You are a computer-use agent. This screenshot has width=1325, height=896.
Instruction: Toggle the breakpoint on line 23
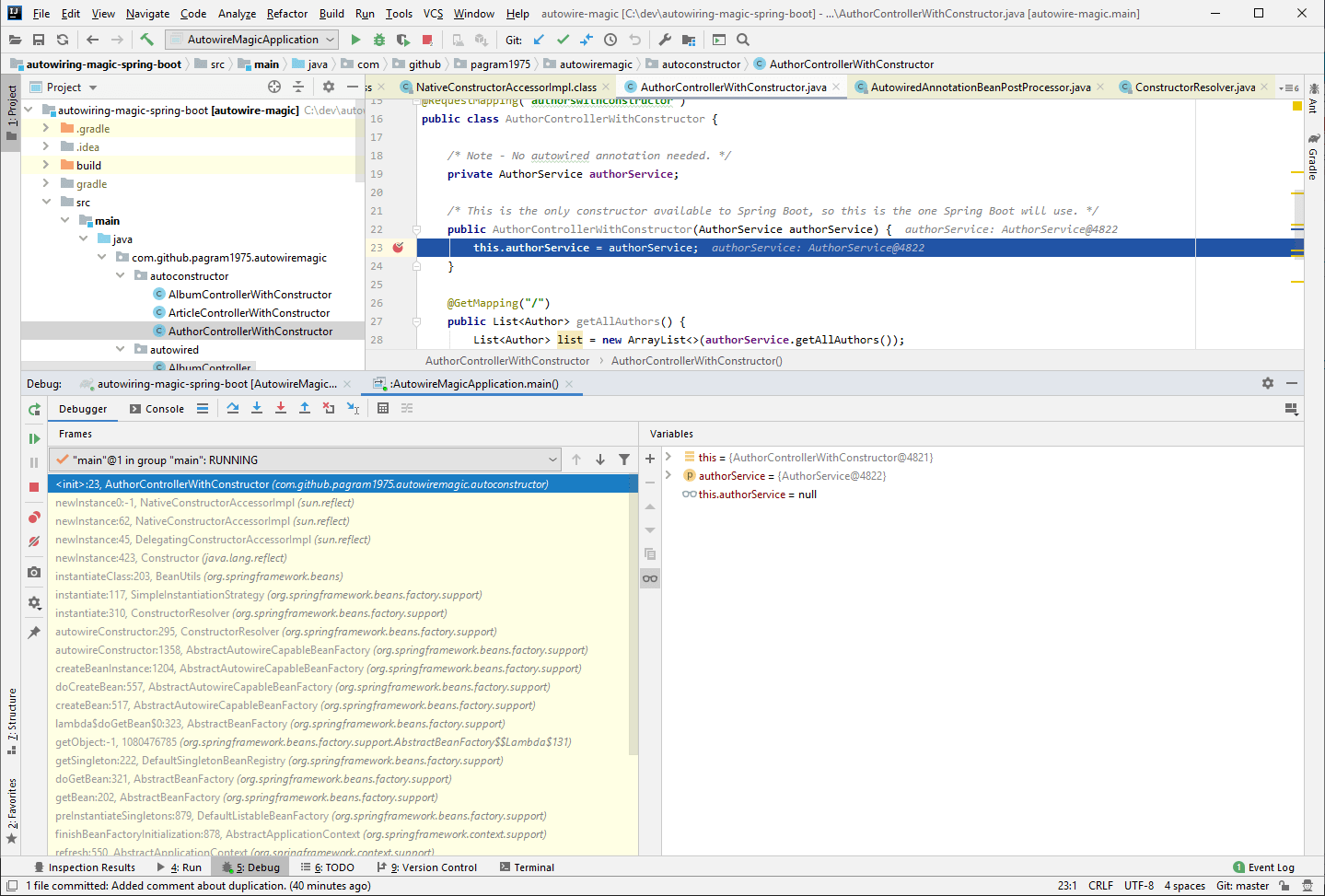pos(396,247)
